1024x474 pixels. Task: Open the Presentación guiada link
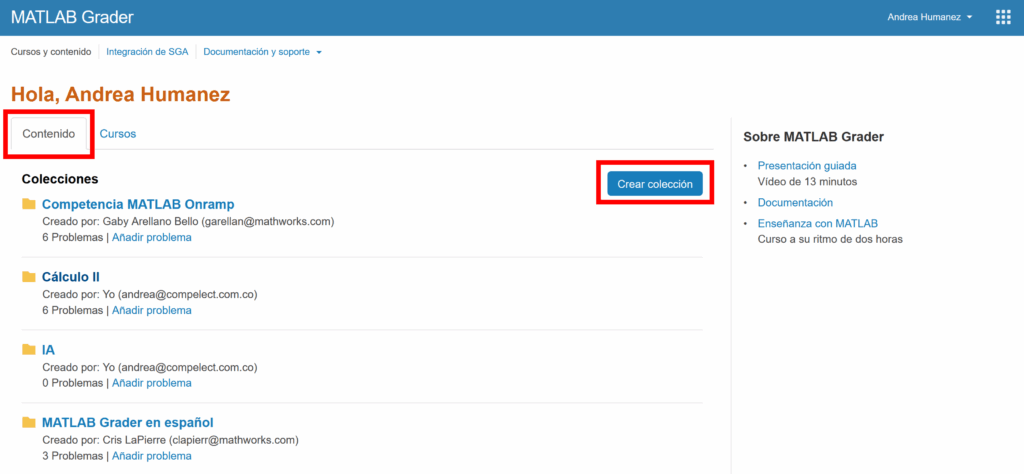(x=807, y=166)
